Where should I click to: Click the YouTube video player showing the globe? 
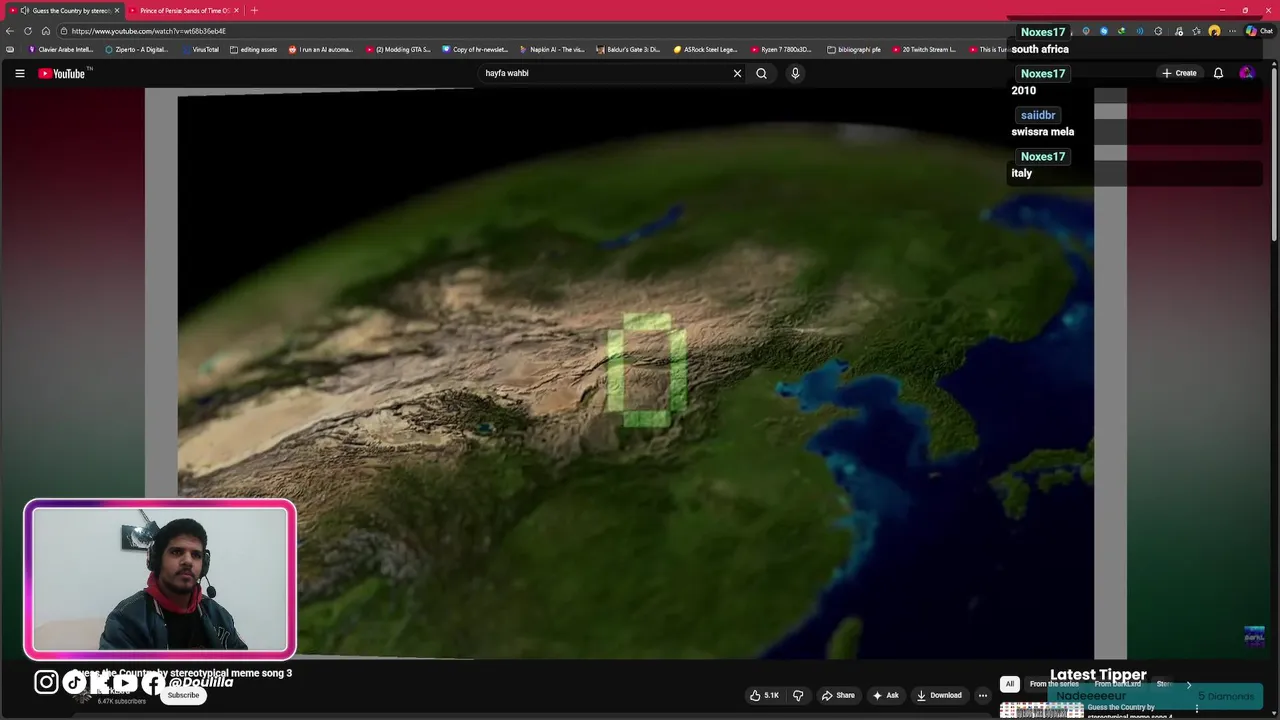pos(636,373)
